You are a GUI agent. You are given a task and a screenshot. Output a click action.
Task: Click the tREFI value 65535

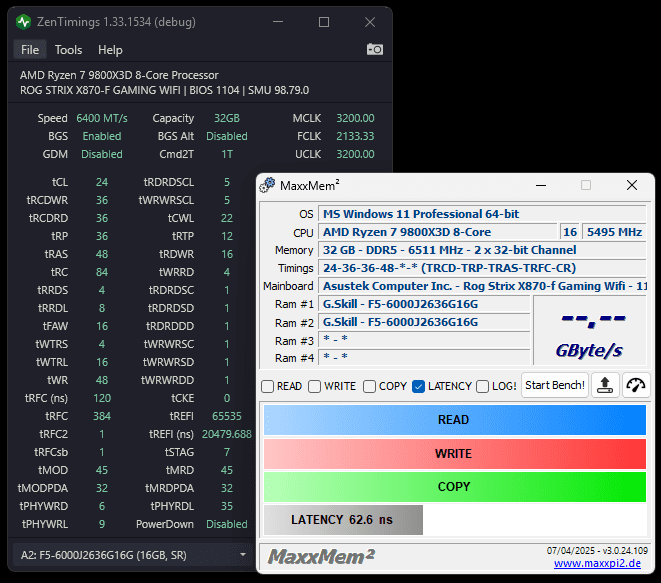pos(227,416)
